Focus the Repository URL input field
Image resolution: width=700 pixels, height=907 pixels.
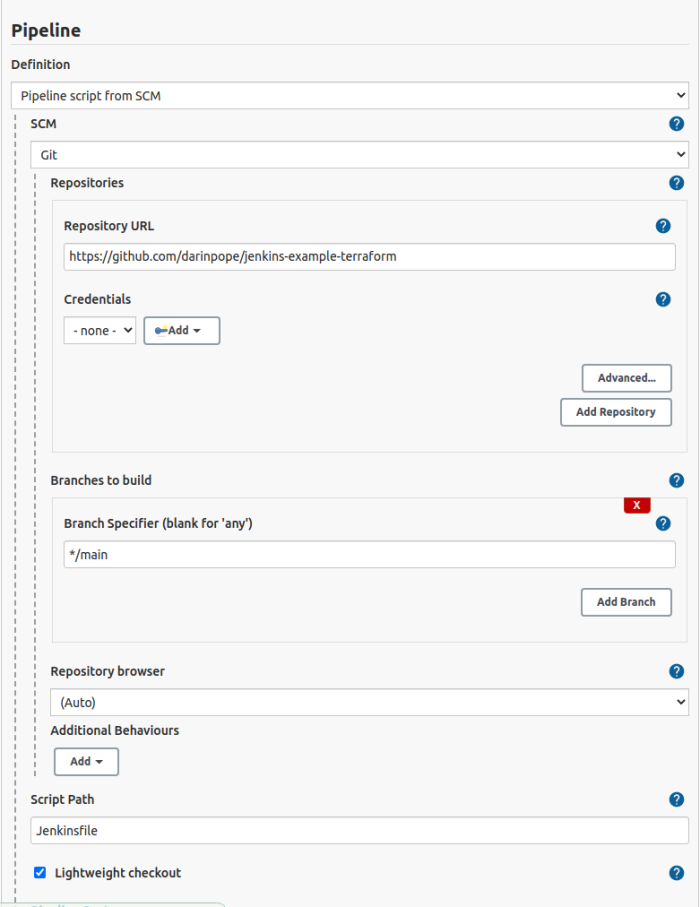(x=369, y=257)
